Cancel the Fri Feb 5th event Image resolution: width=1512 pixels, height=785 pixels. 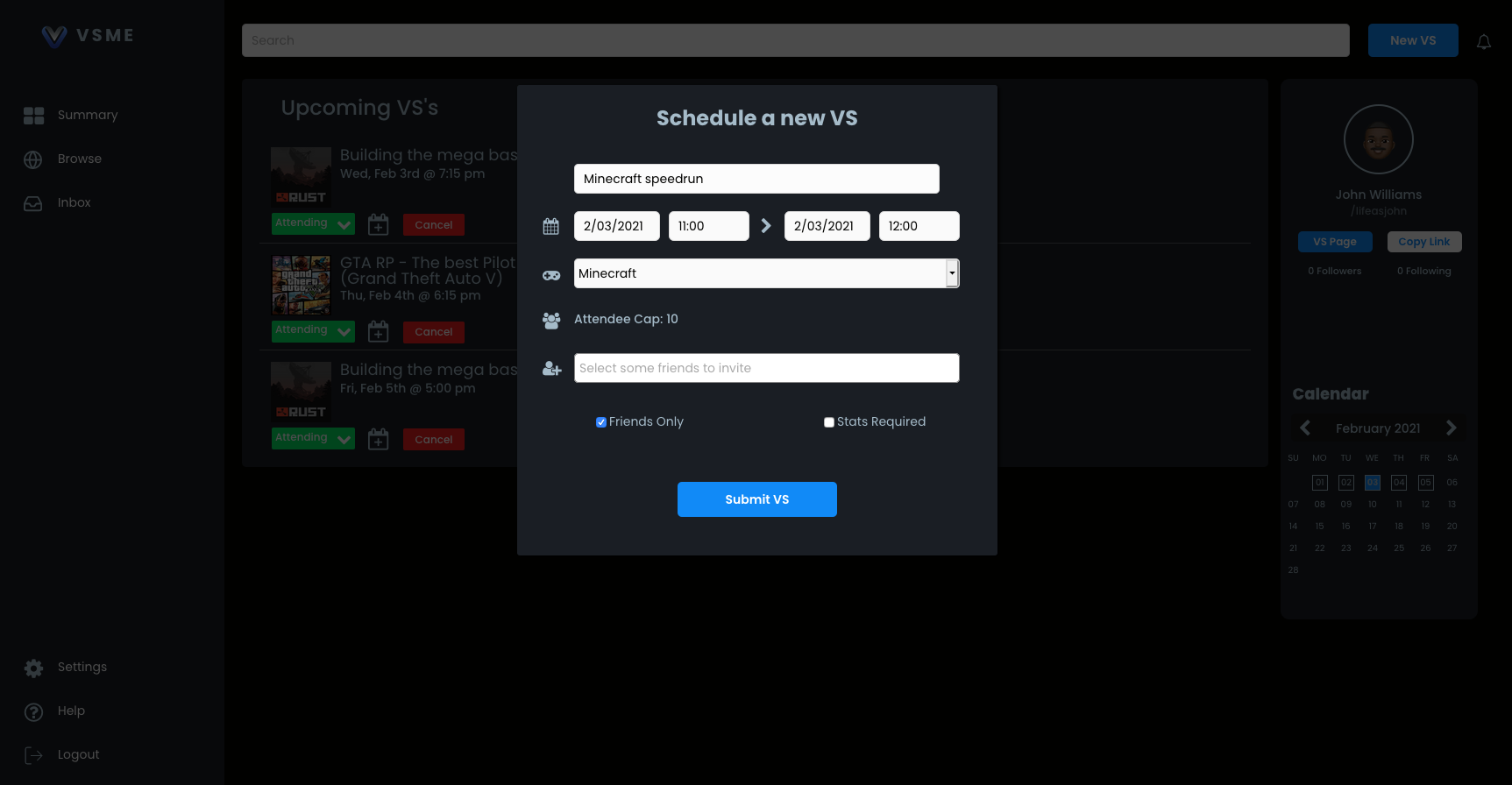[x=434, y=440]
